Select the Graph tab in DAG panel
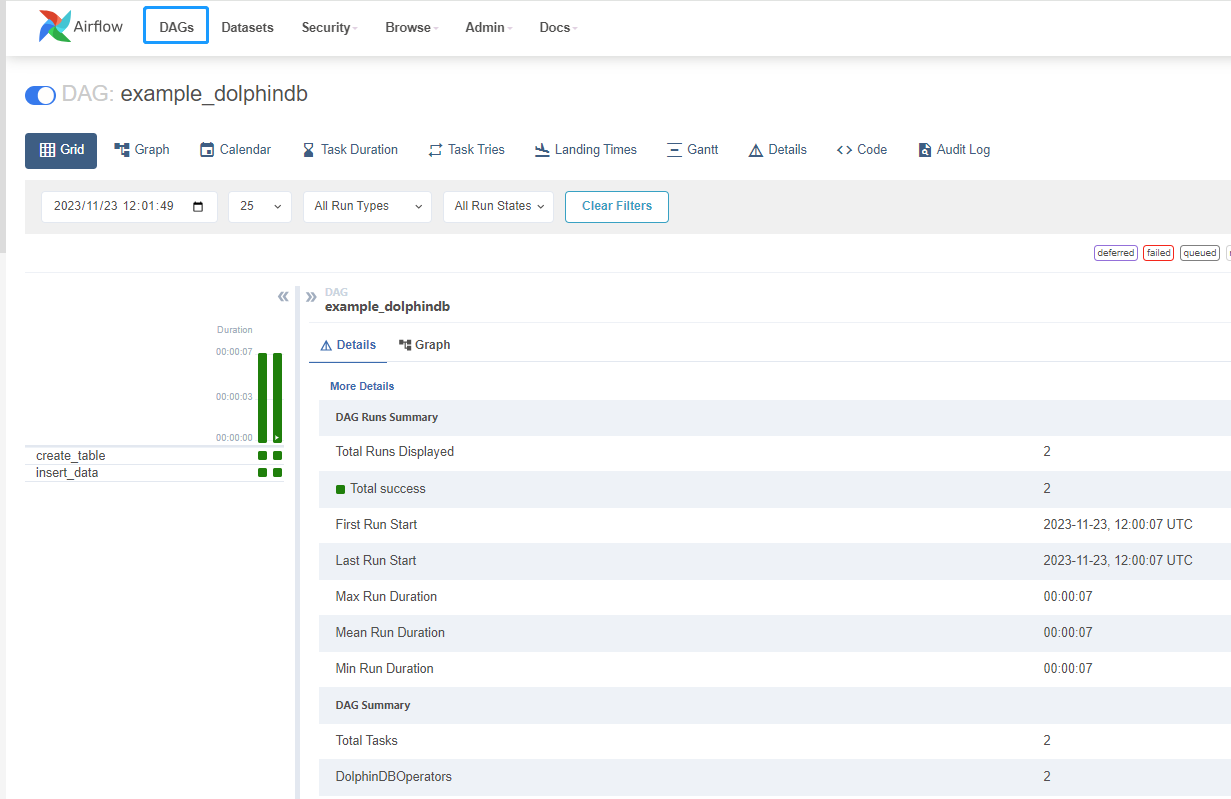This screenshot has width=1231, height=799. 424,345
